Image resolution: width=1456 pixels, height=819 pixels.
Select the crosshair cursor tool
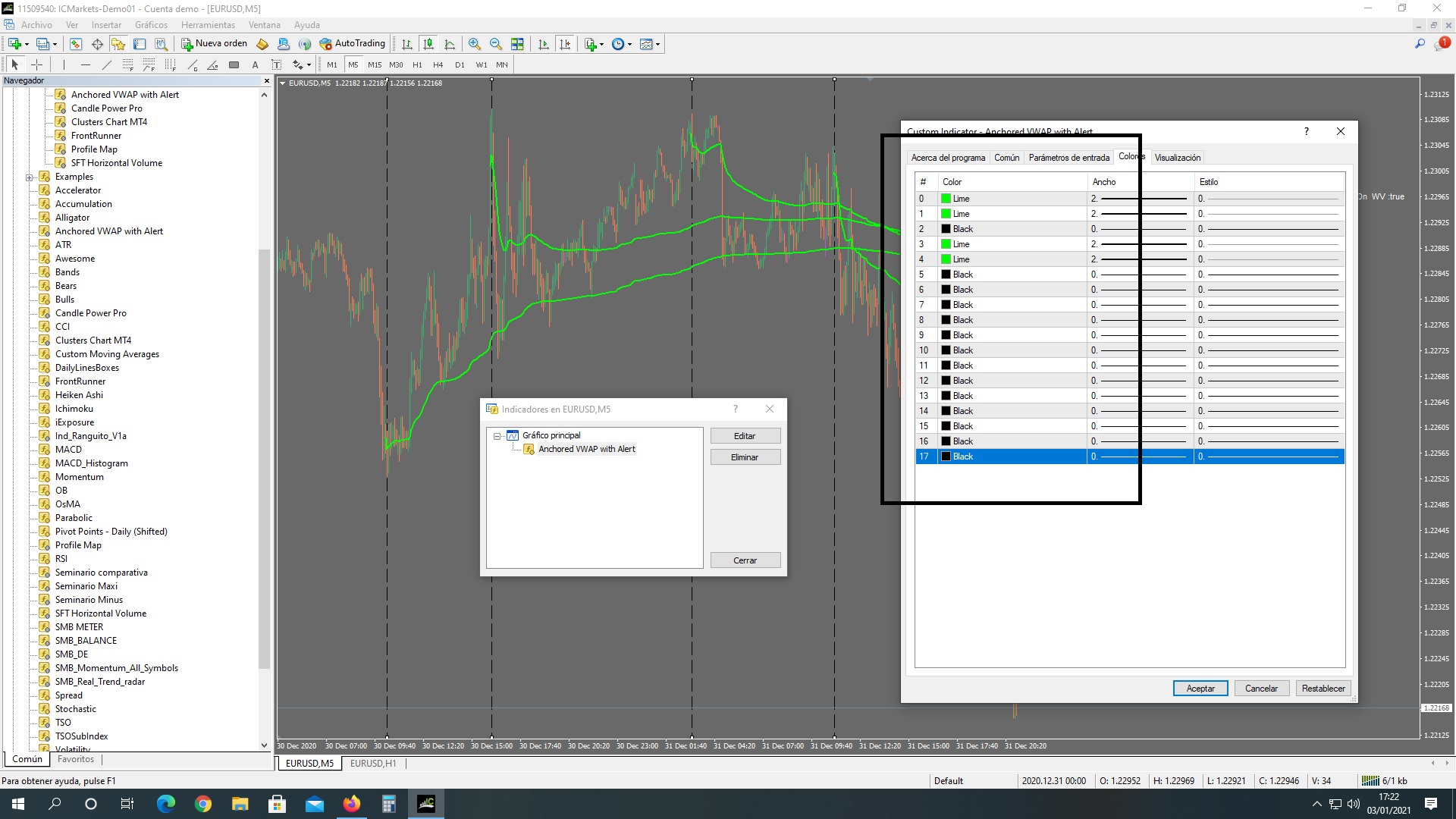[36, 65]
